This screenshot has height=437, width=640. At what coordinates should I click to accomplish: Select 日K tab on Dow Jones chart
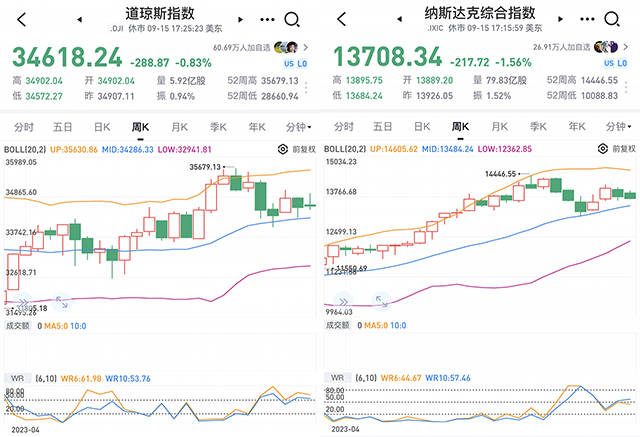coord(102,127)
